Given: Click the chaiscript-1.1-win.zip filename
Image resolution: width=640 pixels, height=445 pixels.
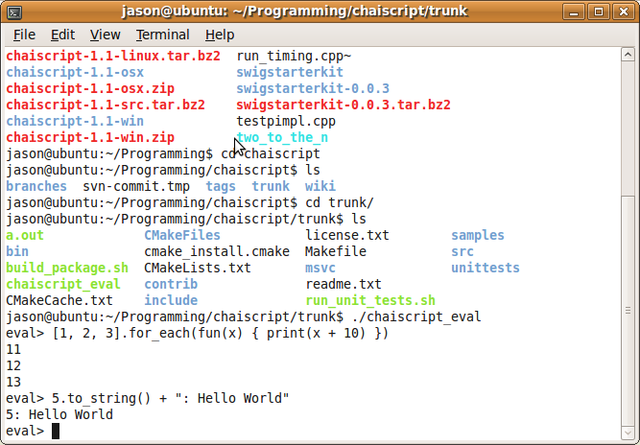Looking at the screenshot, I should [90, 138].
